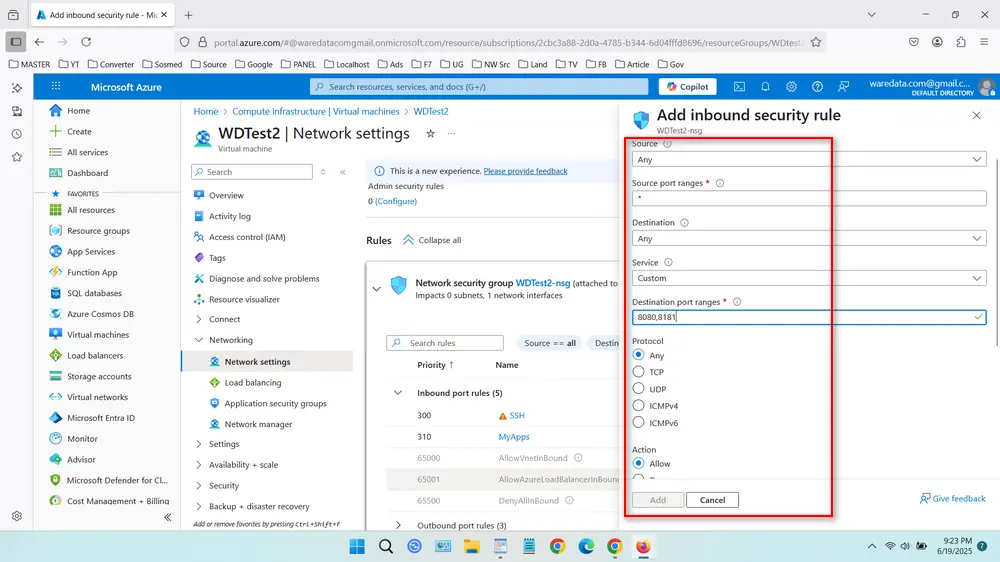Collapse Inbound port rules group
This screenshot has height=562, width=1000.
(x=398, y=393)
